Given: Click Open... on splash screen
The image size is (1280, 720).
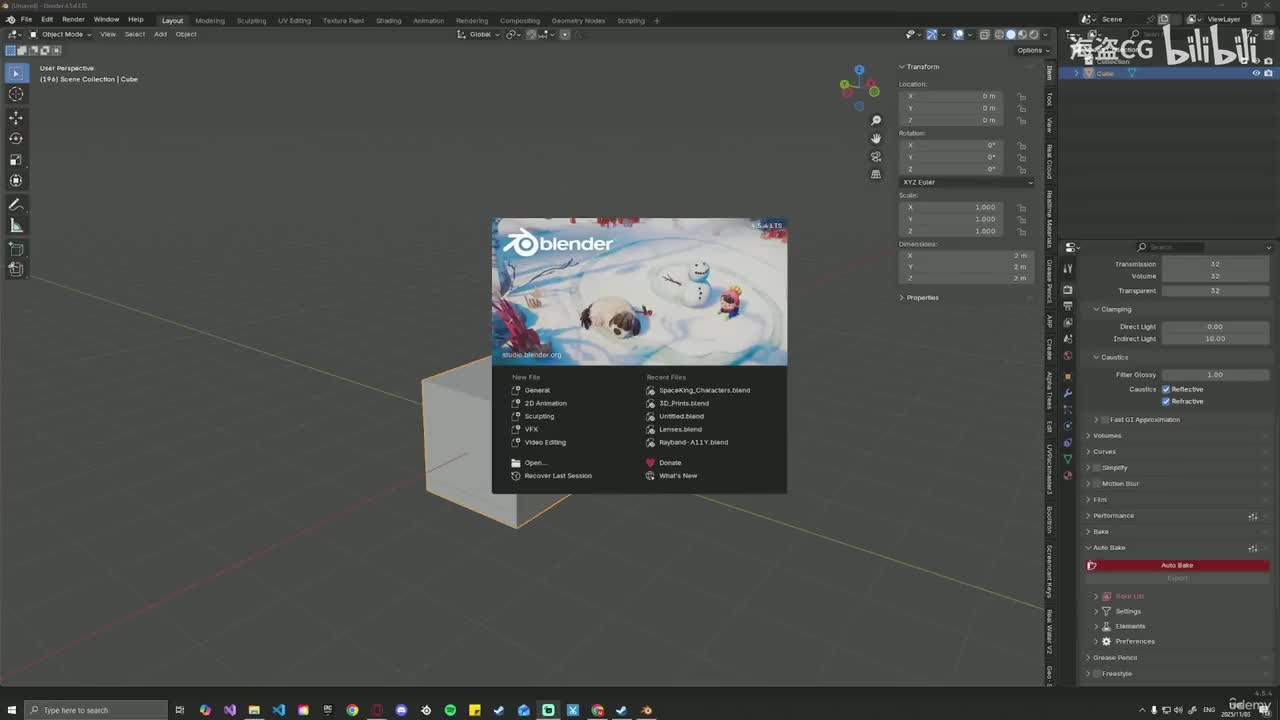Looking at the screenshot, I should 535,463.
